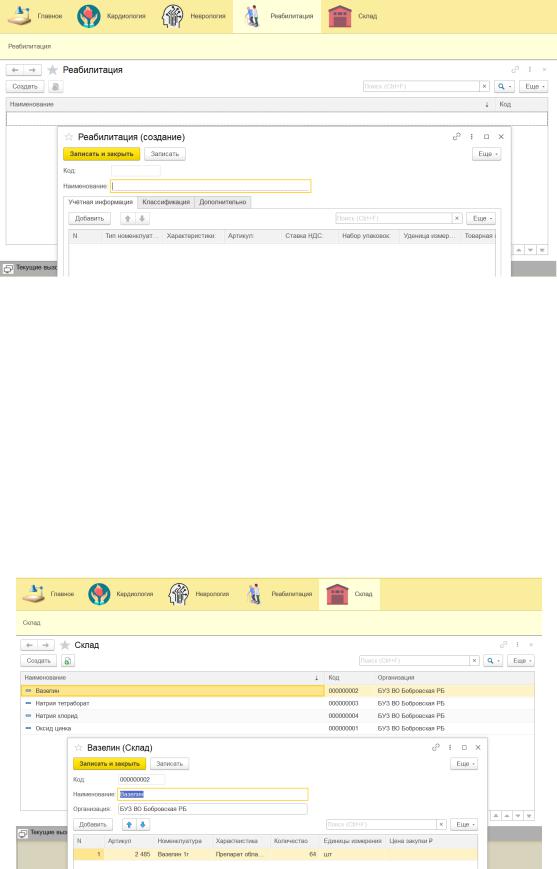Click copy icon next to Создать in Реабилитация list

point(55,86)
